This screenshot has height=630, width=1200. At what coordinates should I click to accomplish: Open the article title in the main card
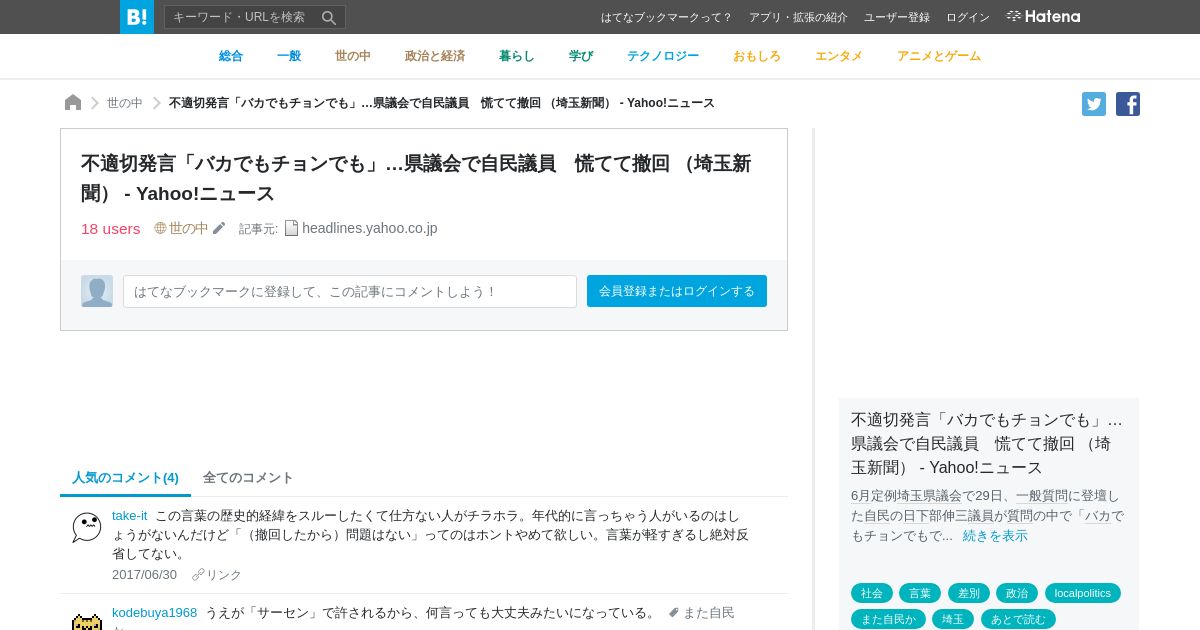pos(416,178)
